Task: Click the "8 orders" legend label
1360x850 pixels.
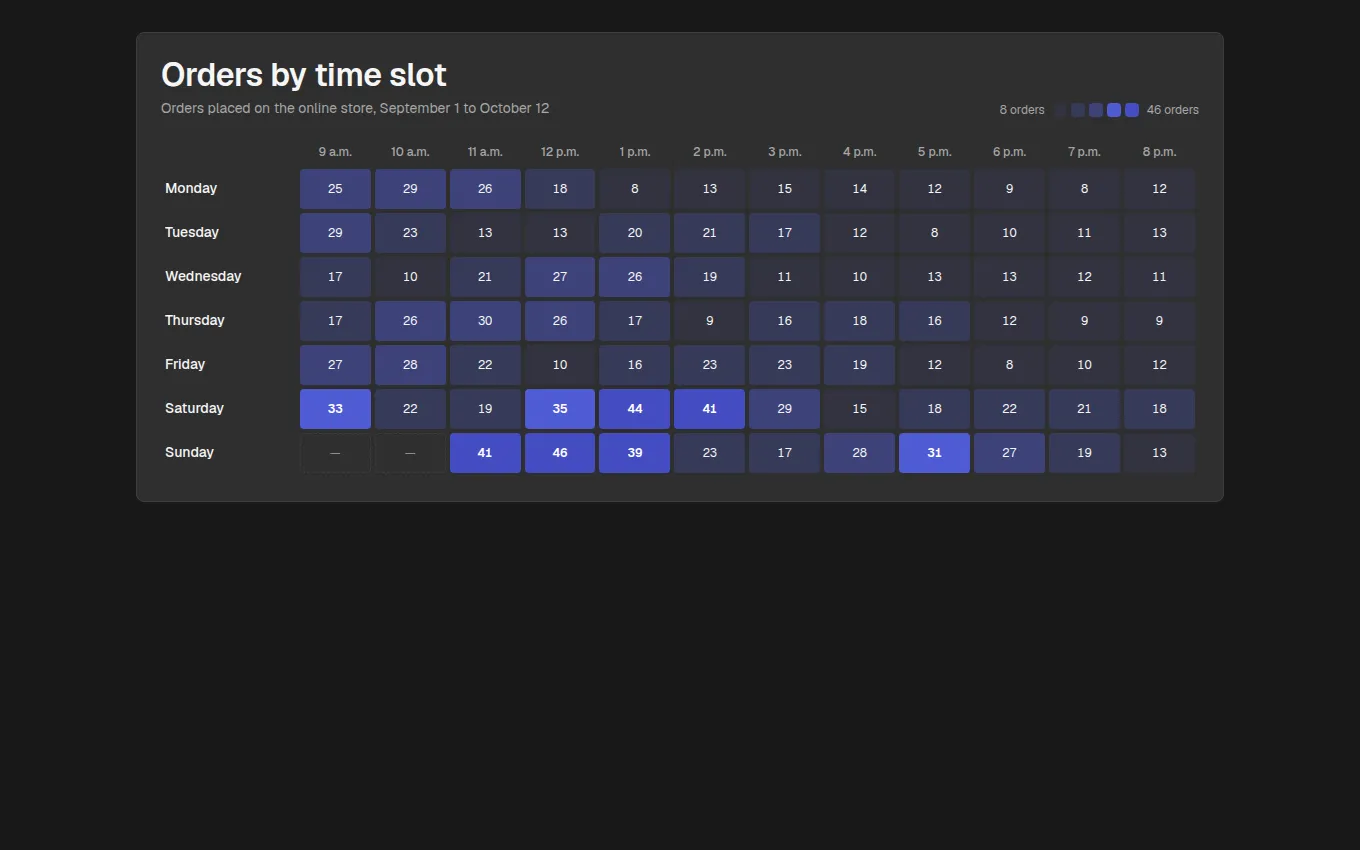Action: tap(1022, 110)
